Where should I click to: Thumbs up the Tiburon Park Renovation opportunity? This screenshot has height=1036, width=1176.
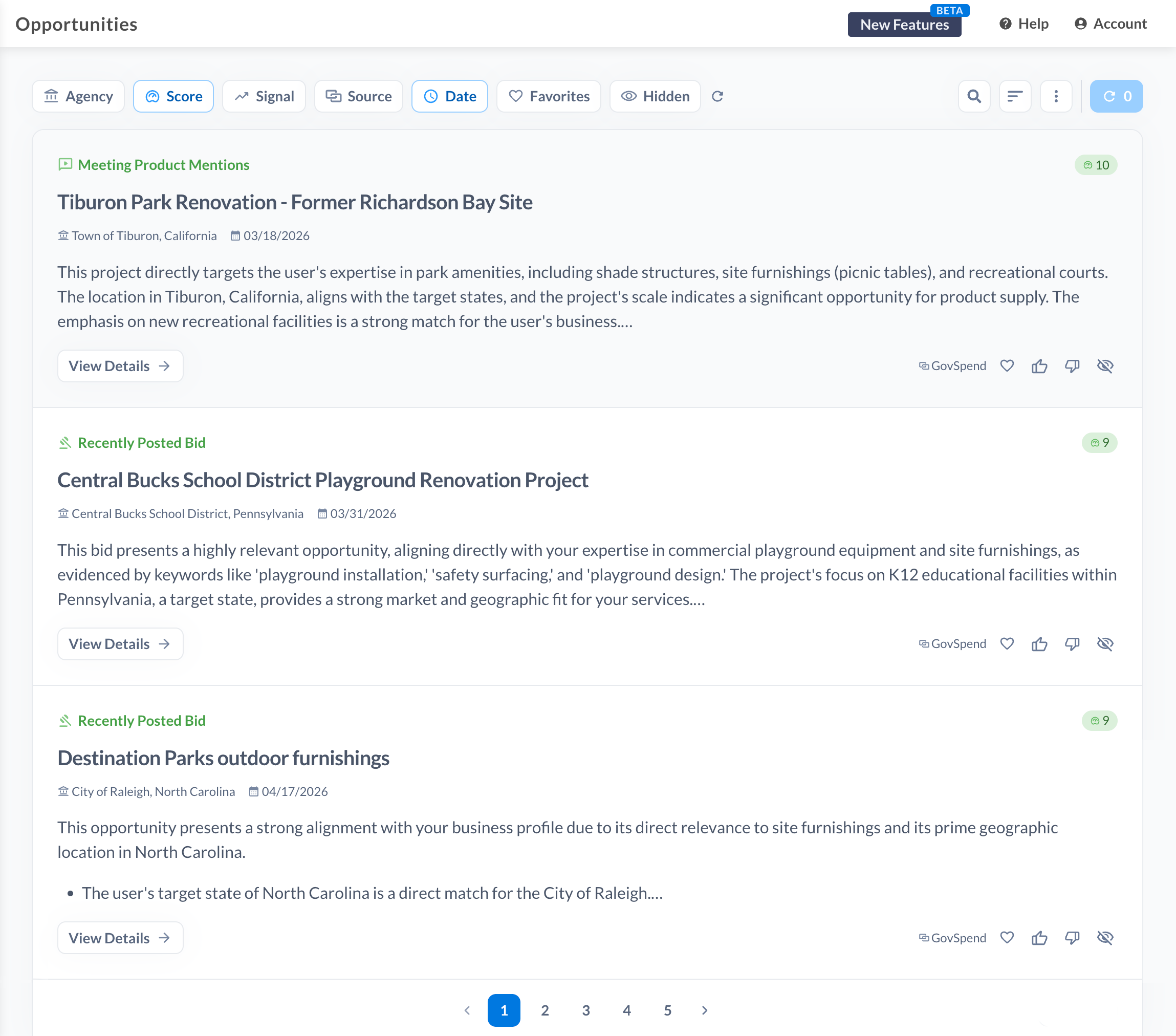(x=1039, y=366)
